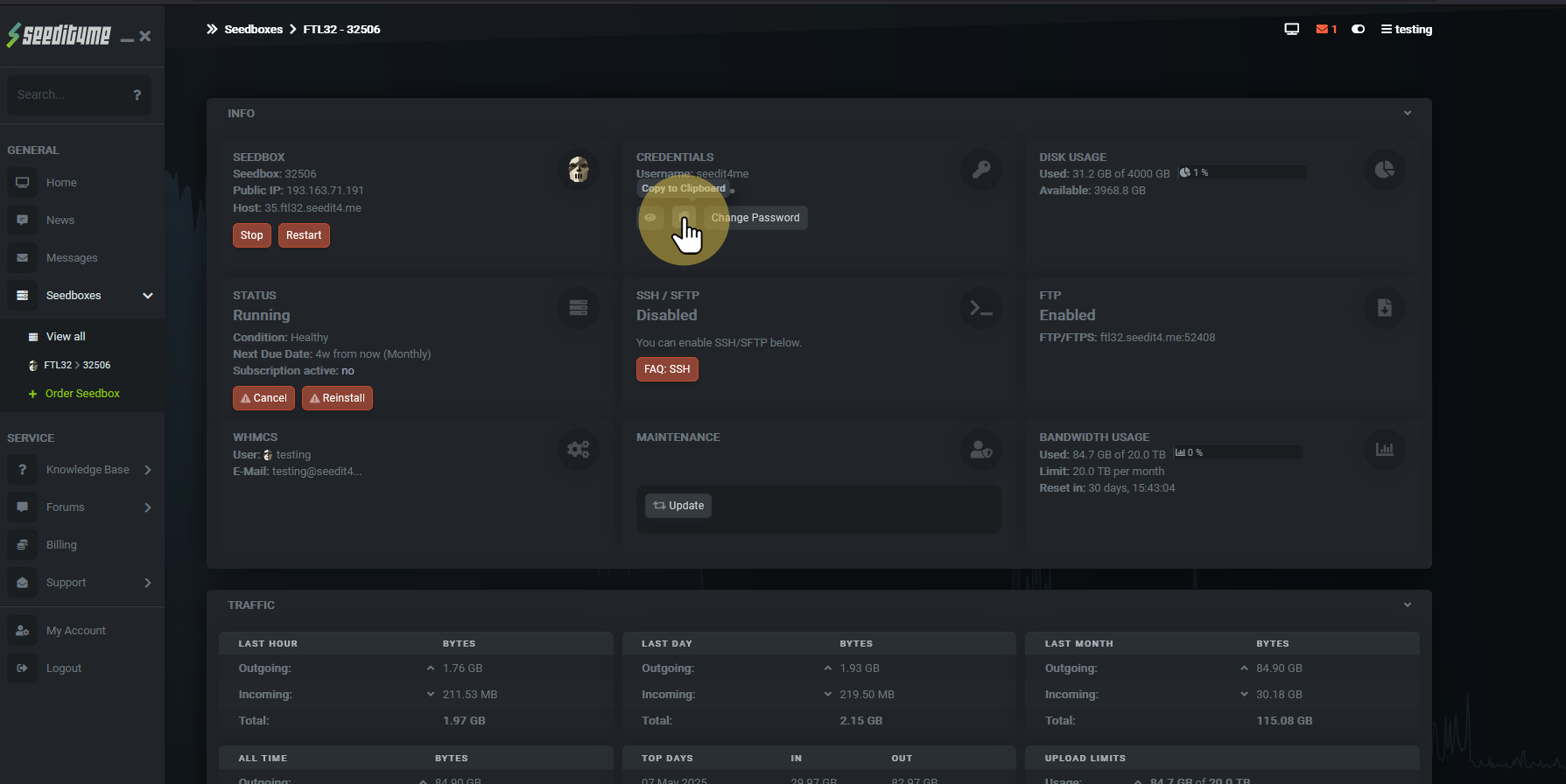Click the FTP file download icon
The height and width of the screenshot is (784, 1566).
click(1384, 308)
